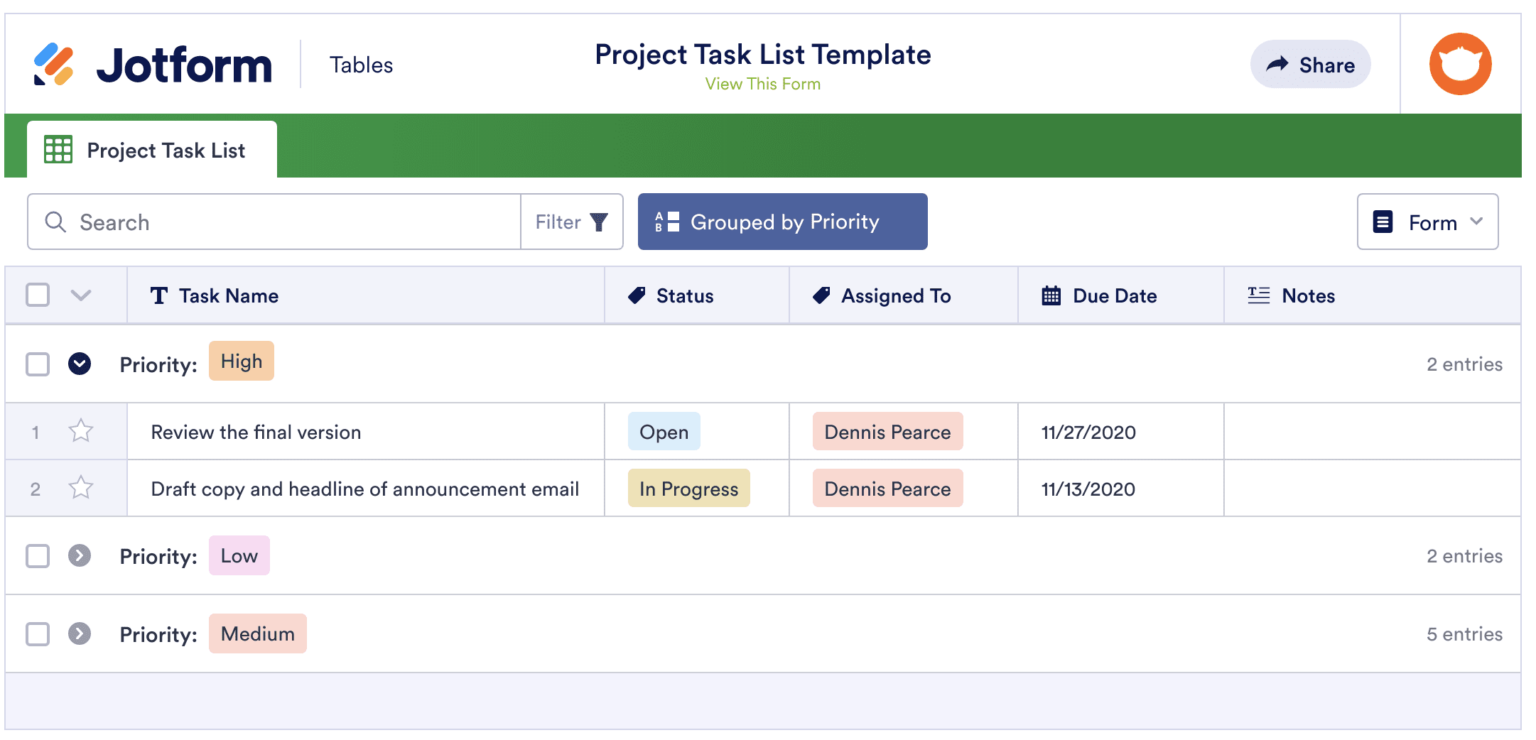Click the Due Date calendar icon
The height and width of the screenshot is (740, 1536).
point(1050,294)
